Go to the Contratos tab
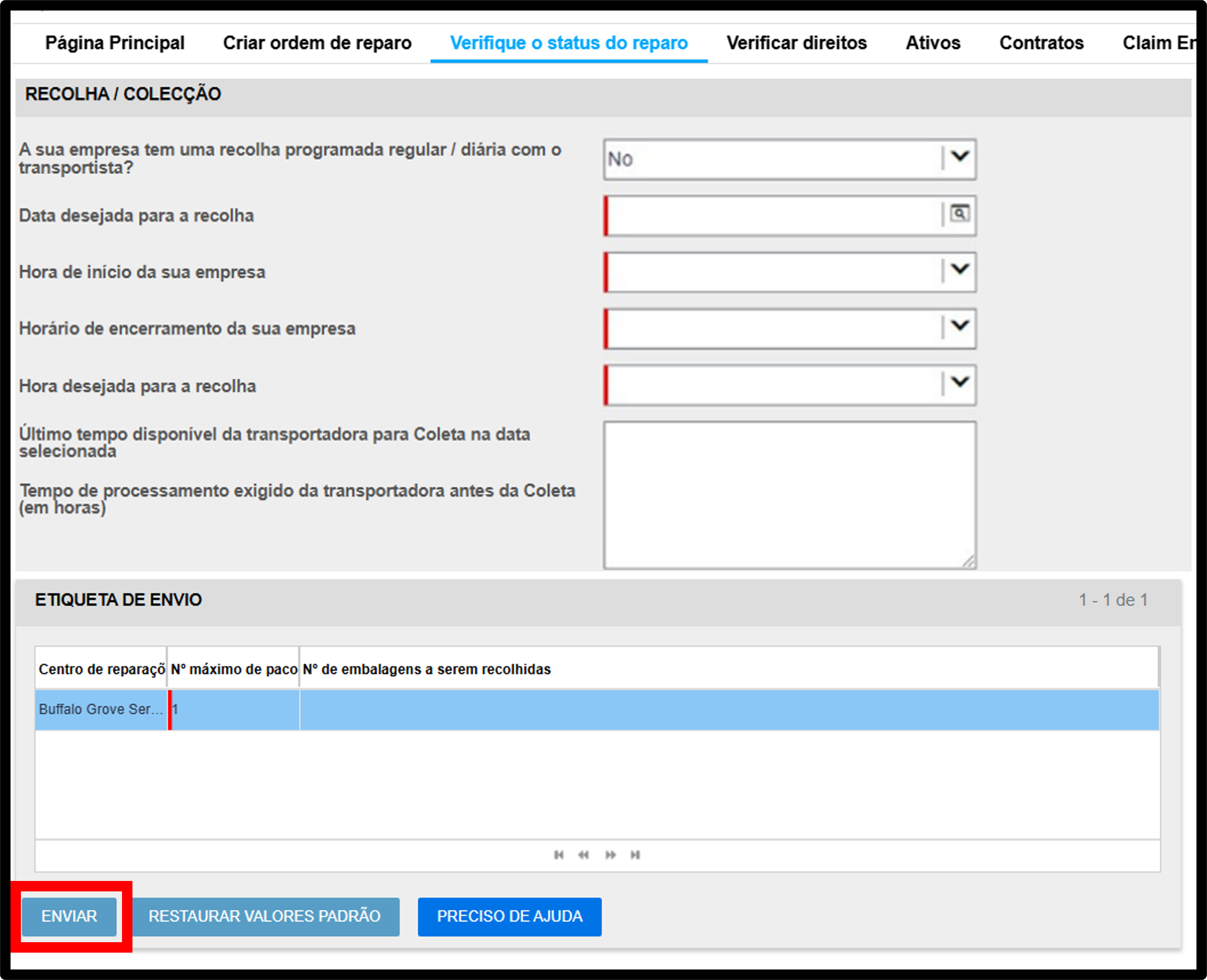Image resolution: width=1207 pixels, height=980 pixels. pyautogui.click(x=1042, y=43)
